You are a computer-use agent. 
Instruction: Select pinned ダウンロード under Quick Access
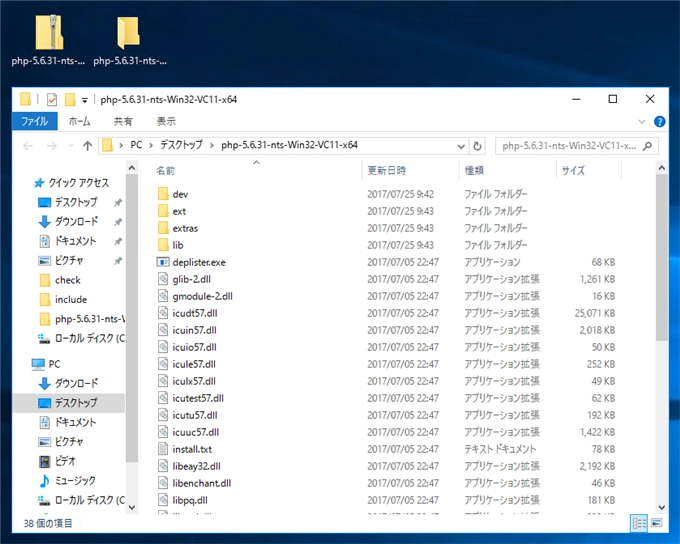click(x=69, y=222)
